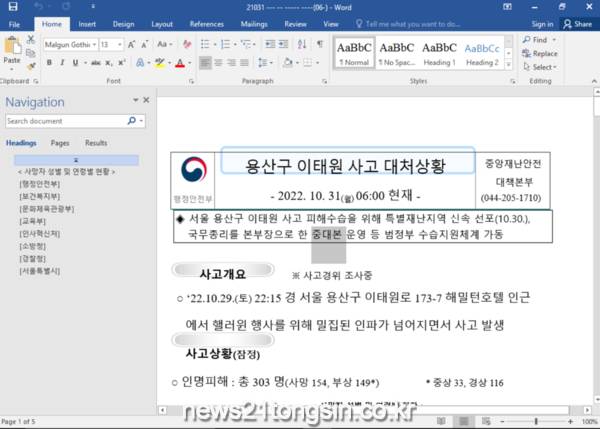Open the References ribbon tab
The width and height of the screenshot is (600, 429).
(206, 23)
